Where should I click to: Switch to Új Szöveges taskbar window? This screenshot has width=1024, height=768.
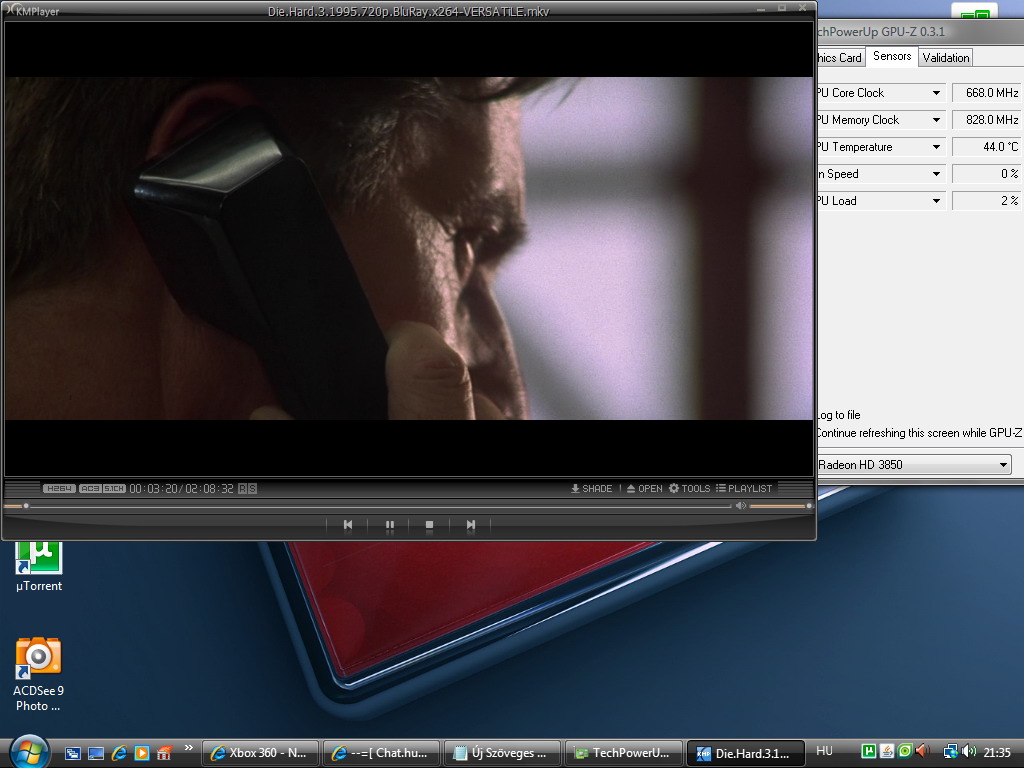pos(502,753)
